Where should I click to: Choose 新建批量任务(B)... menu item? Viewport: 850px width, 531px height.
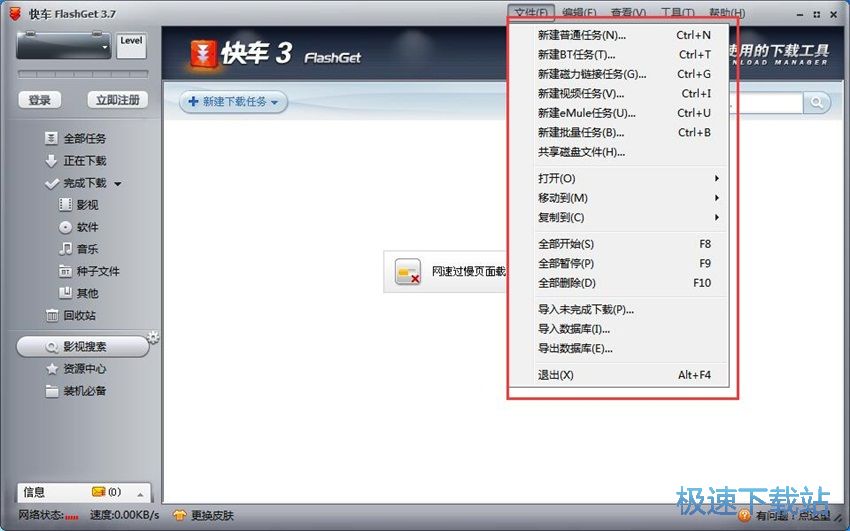629,133
